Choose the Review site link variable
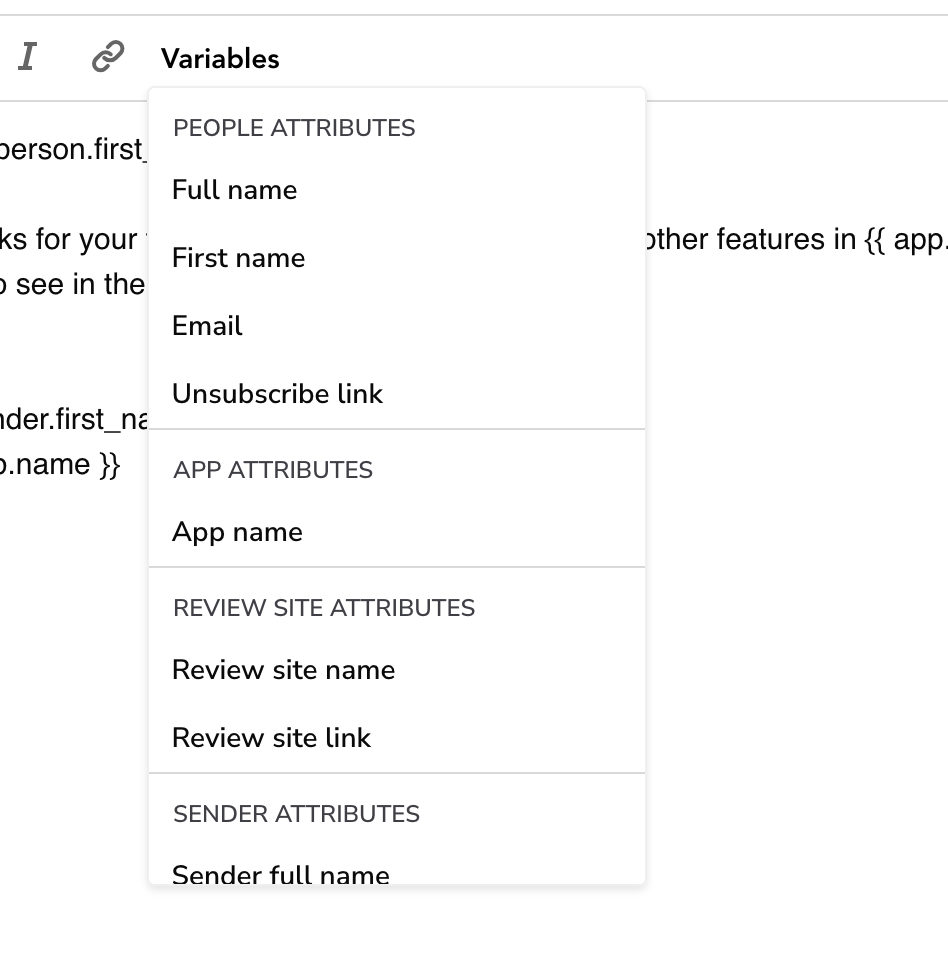 coord(272,738)
